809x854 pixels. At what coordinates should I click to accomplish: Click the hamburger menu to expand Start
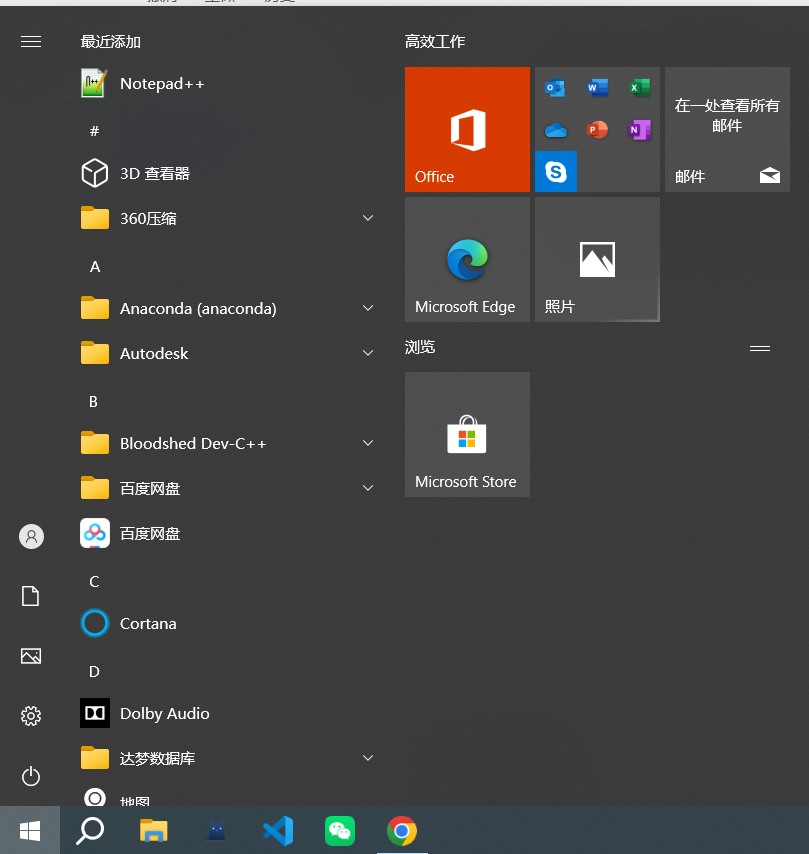(31, 41)
